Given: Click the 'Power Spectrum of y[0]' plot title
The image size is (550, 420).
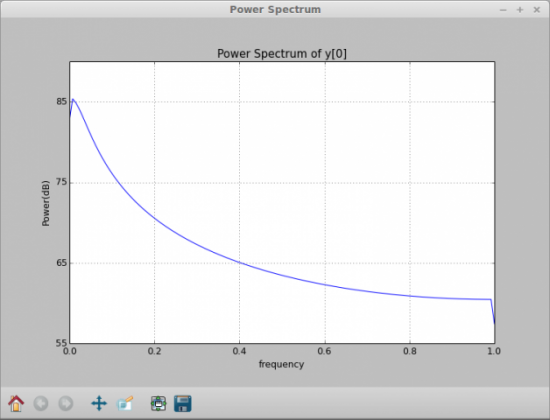Looking at the screenshot, I should click(x=282, y=54).
